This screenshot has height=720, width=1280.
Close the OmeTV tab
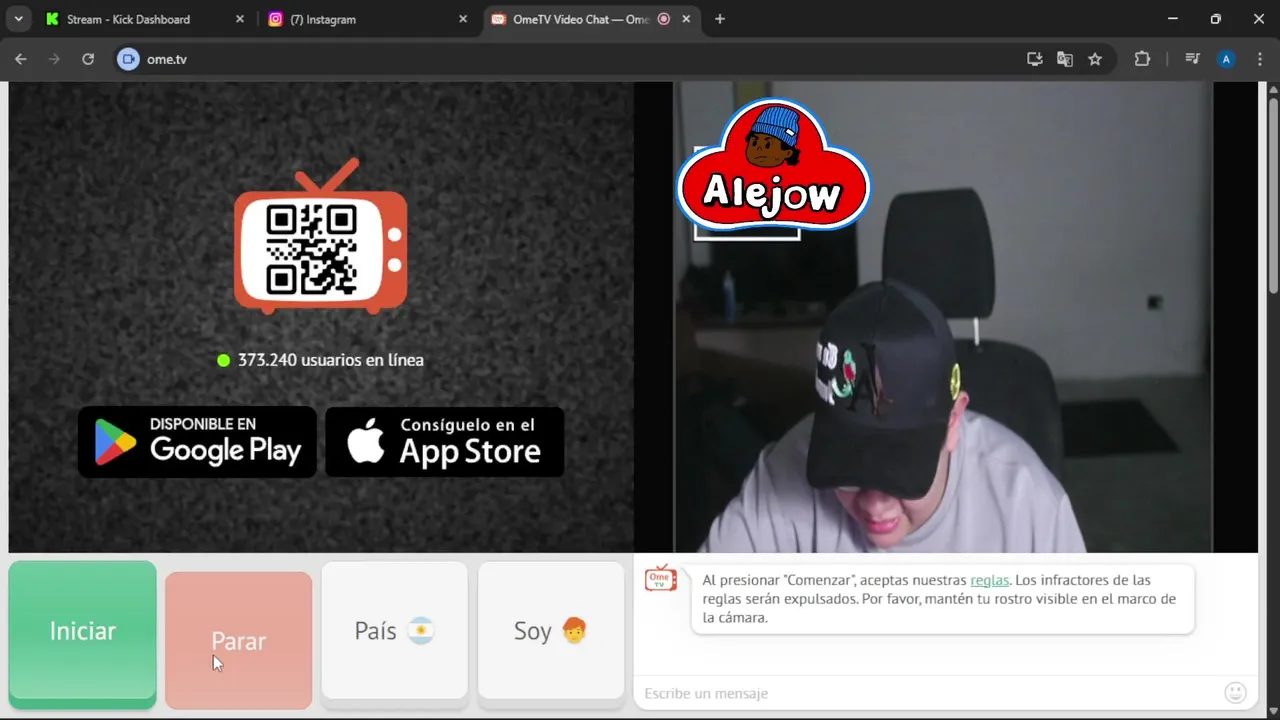[x=688, y=19]
